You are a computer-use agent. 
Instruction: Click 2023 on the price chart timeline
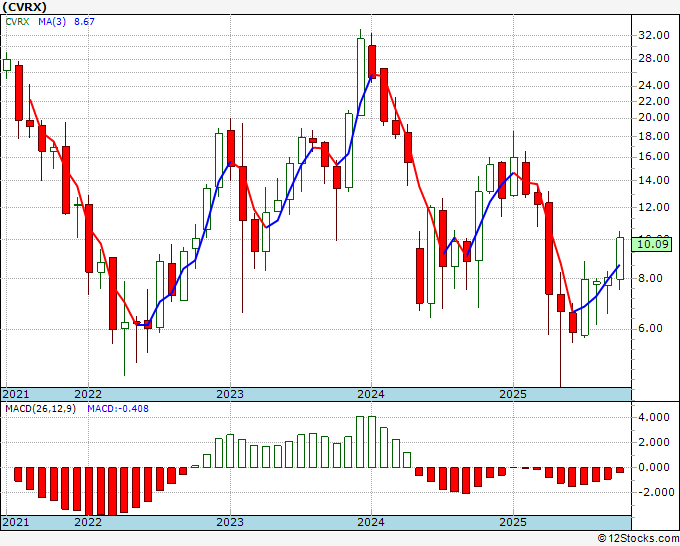[x=230, y=394]
